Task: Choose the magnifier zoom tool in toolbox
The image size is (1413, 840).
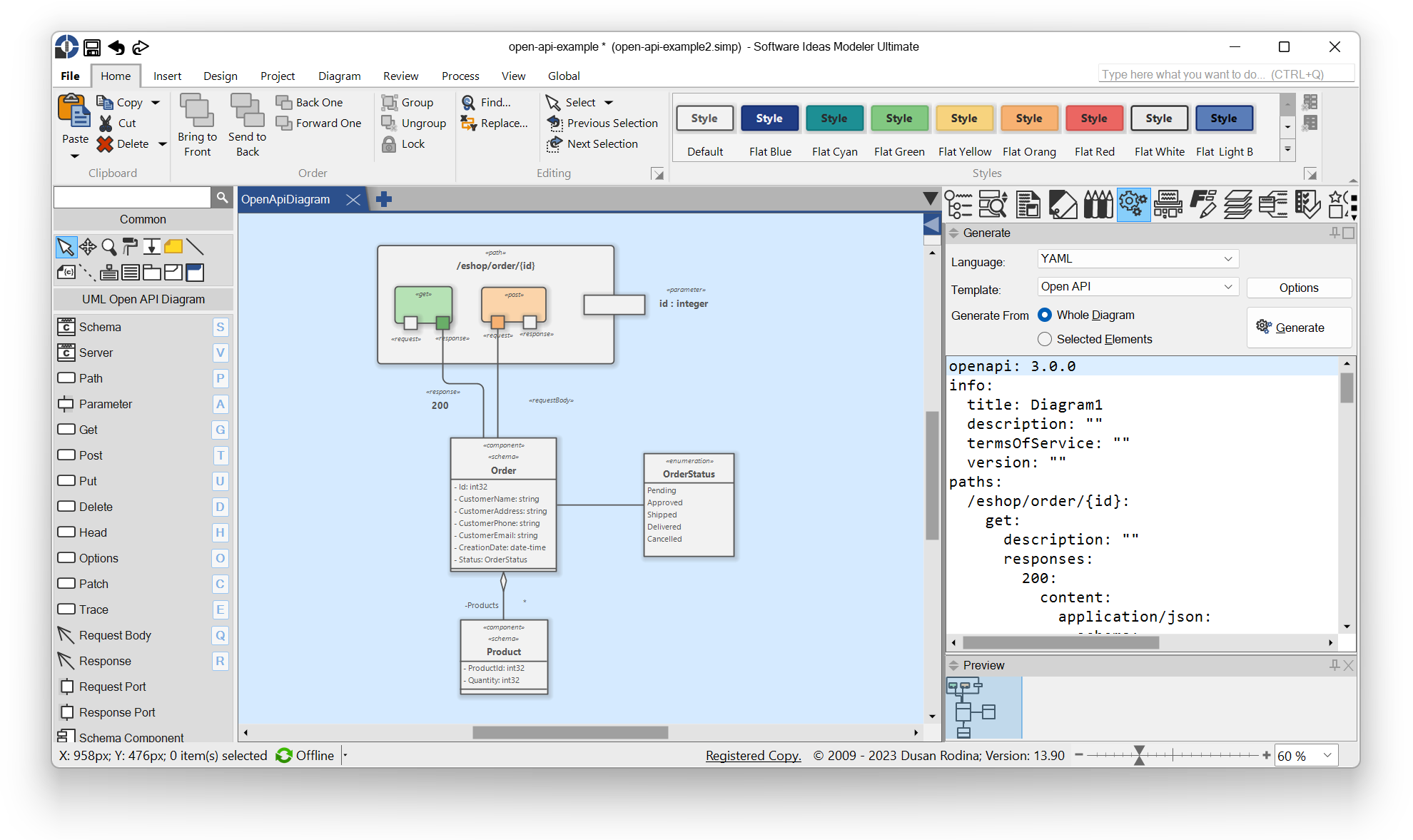Action: 109,247
